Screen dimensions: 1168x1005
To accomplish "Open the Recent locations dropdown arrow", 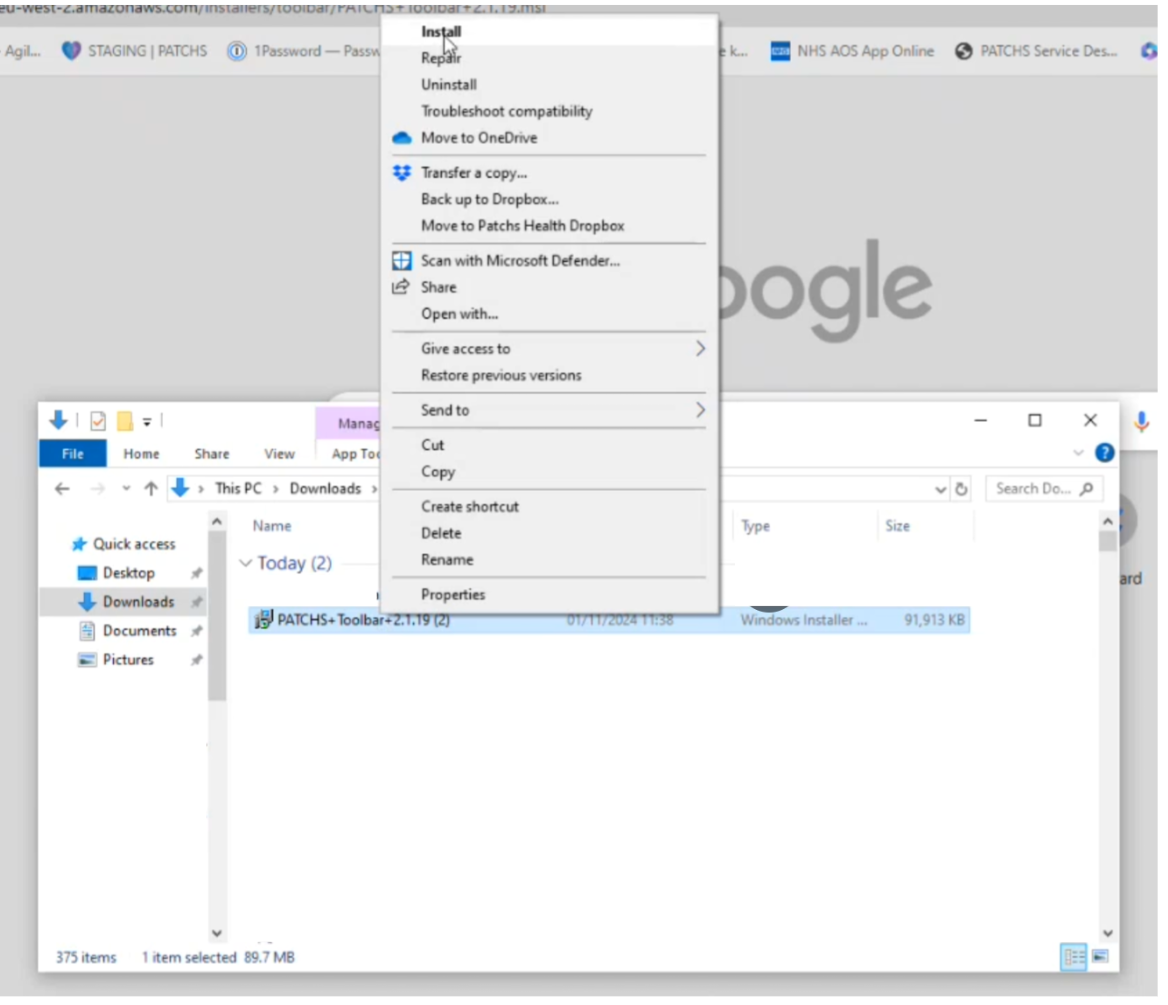I will click(126, 489).
